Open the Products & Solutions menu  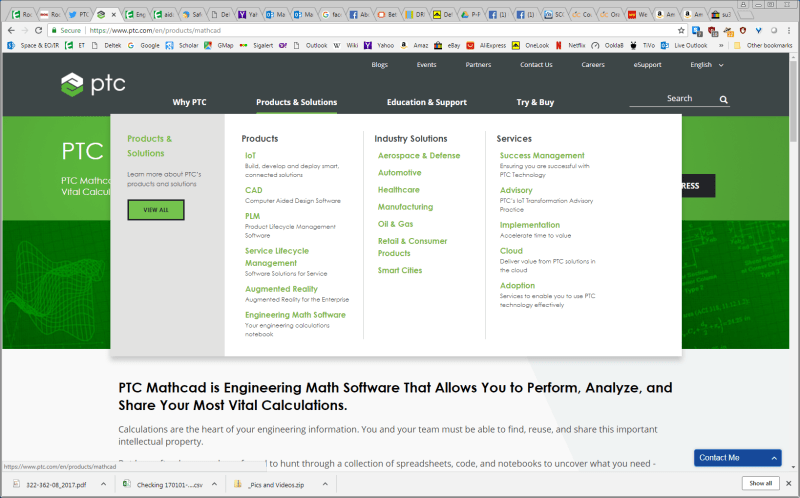pos(296,102)
